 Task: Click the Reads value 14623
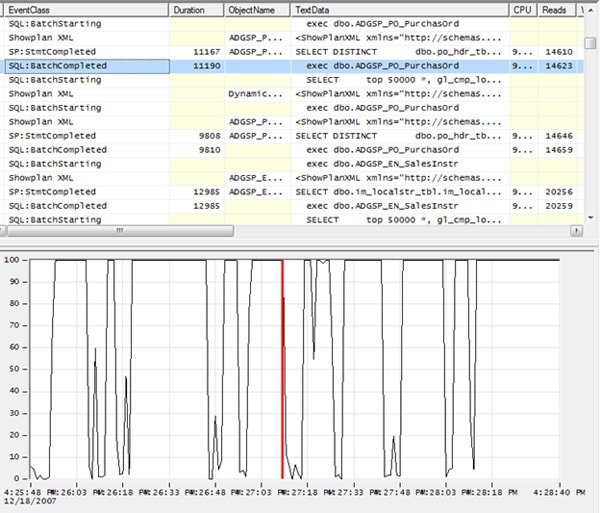[559, 66]
